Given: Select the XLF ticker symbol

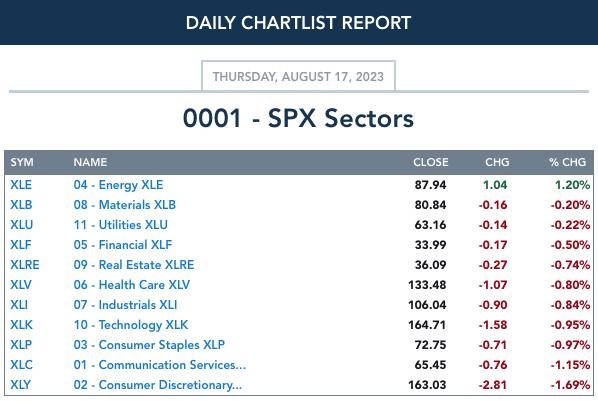Looking at the screenshot, I should click(21, 245).
